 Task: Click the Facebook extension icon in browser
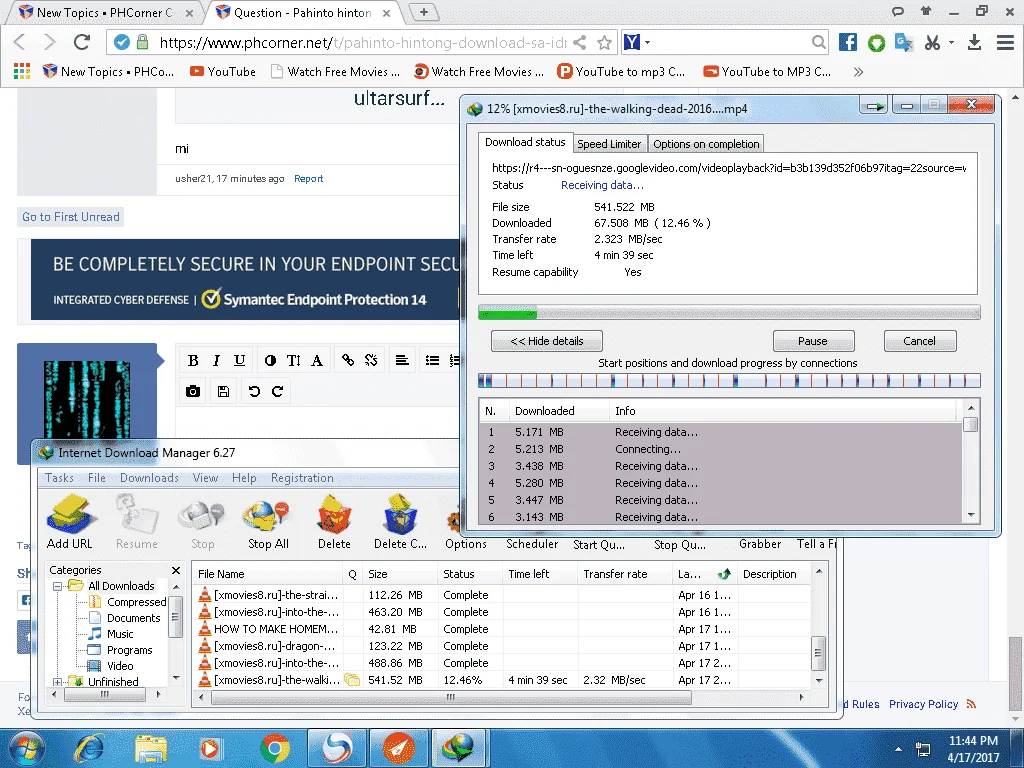tap(848, 42)
